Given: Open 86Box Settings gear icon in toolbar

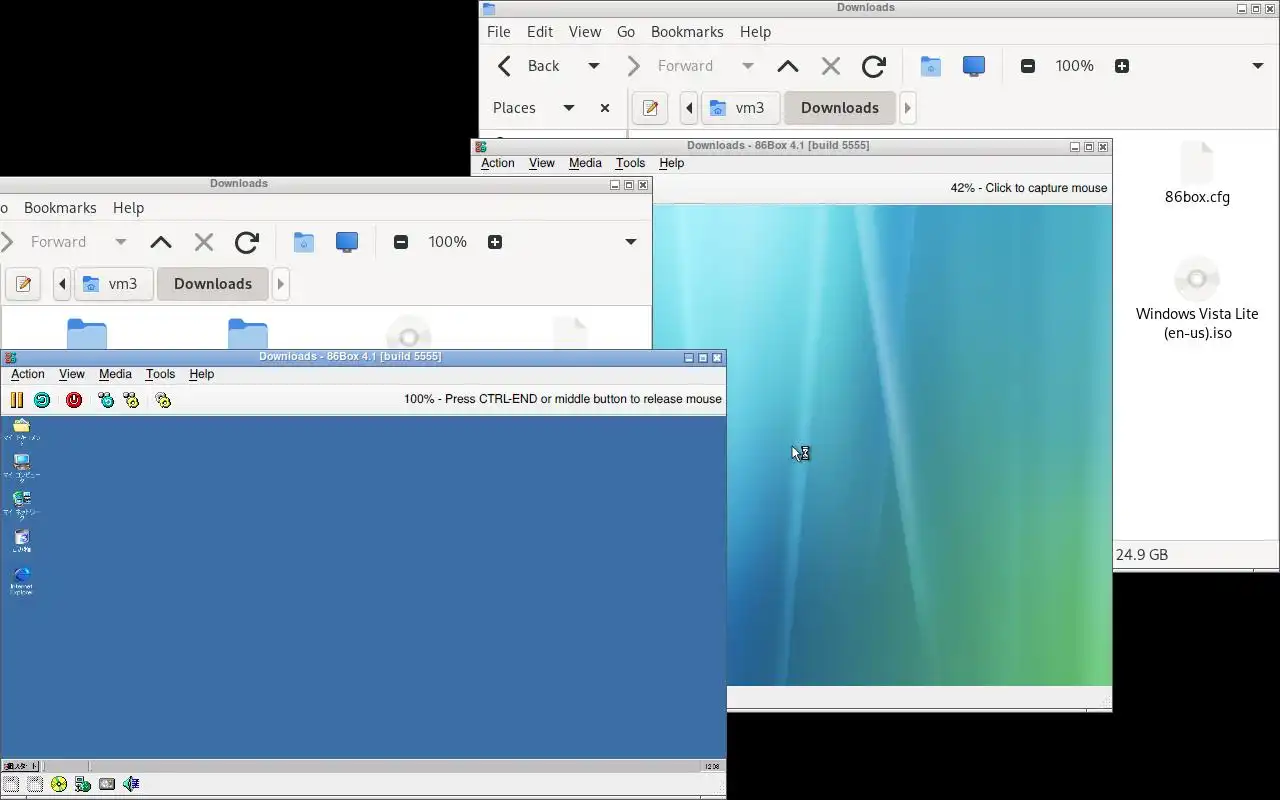Looking at the screenshot, I should point(163,400).
